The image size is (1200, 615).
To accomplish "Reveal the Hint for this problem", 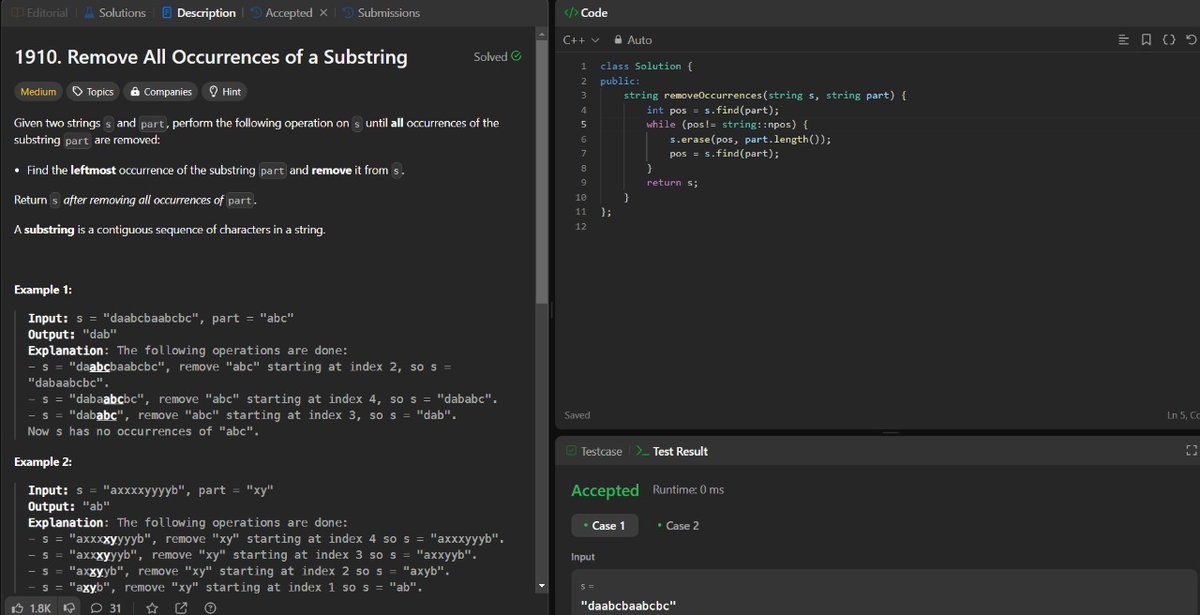I will pos(224,92).
